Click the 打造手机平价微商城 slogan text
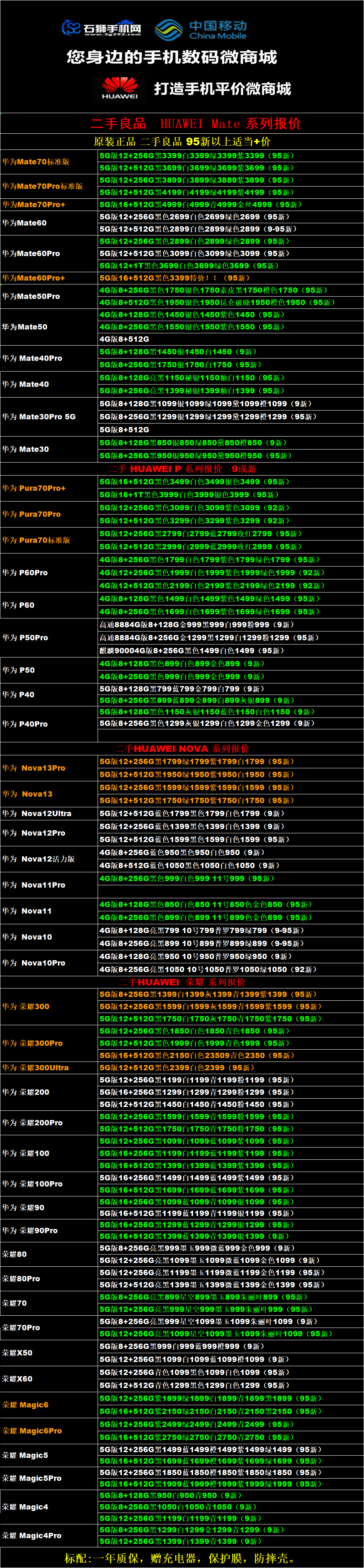Image resolution: width=364 pixels, height=1568 pixels. [x=222, y=89]
